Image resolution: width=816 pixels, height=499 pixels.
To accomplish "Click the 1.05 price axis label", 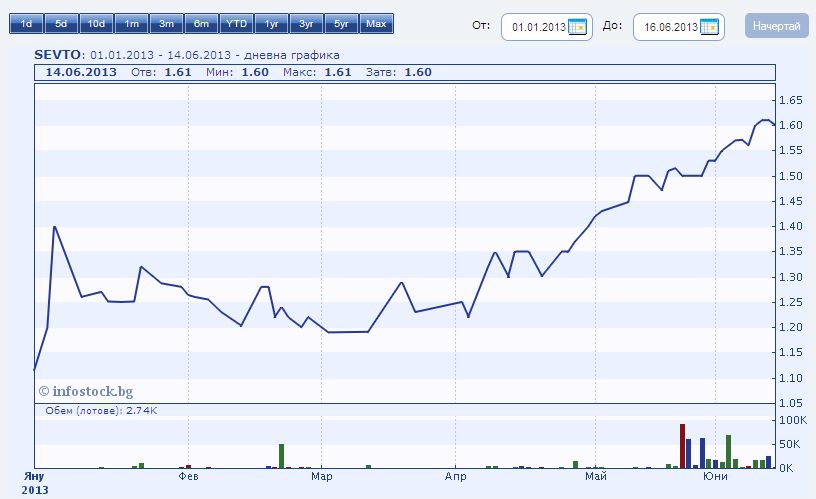I will 790,403.
